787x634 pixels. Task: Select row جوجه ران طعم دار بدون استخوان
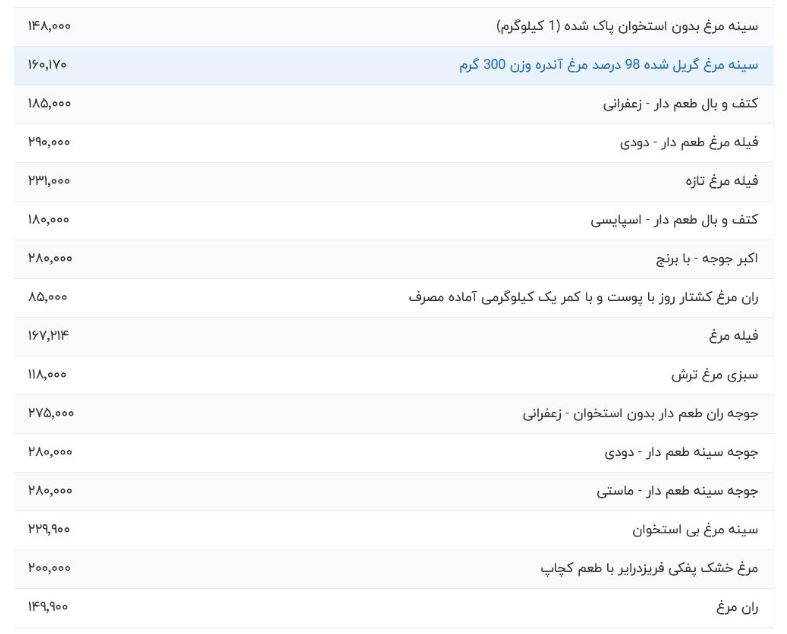click(x=394, y=414)
